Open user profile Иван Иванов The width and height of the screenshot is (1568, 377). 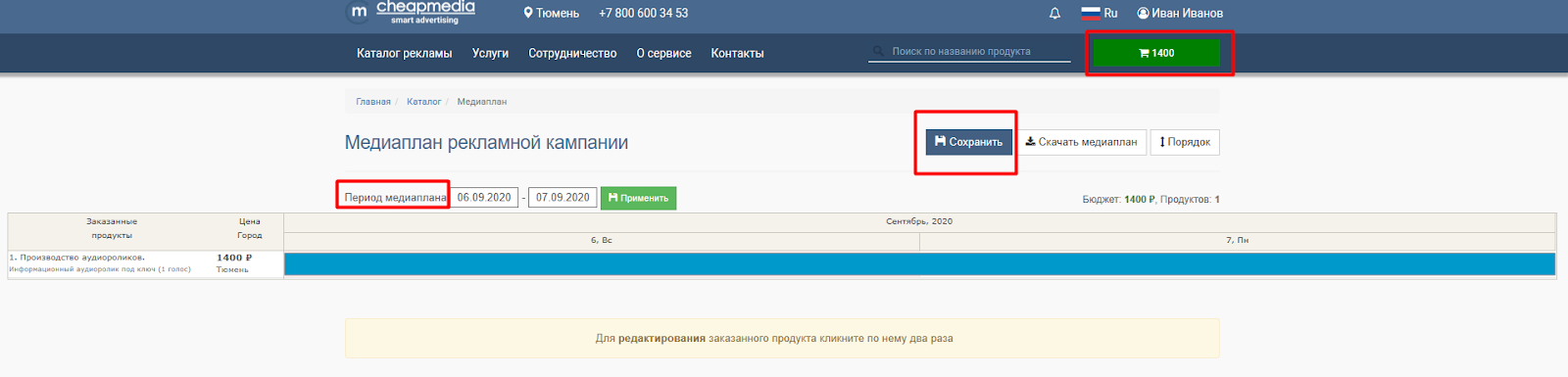(1180, 14)
